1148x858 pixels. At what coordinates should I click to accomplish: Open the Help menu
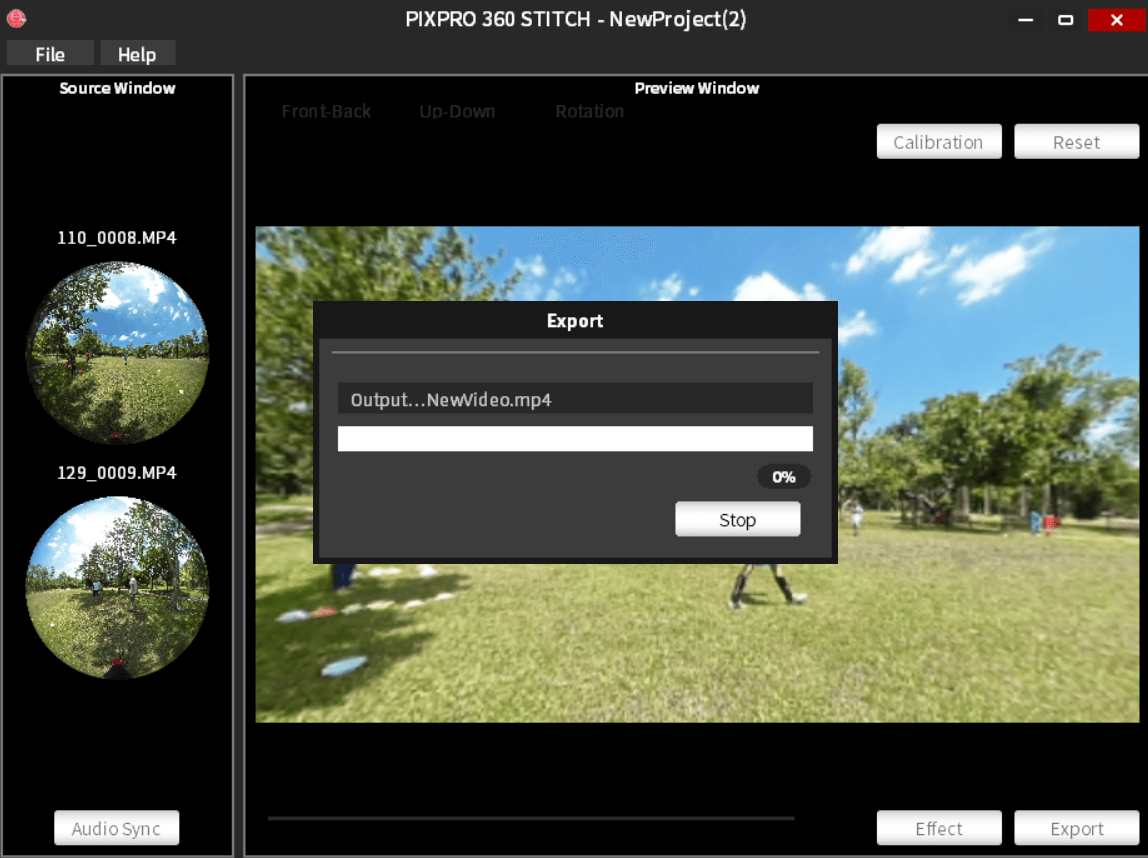(137, 54)
